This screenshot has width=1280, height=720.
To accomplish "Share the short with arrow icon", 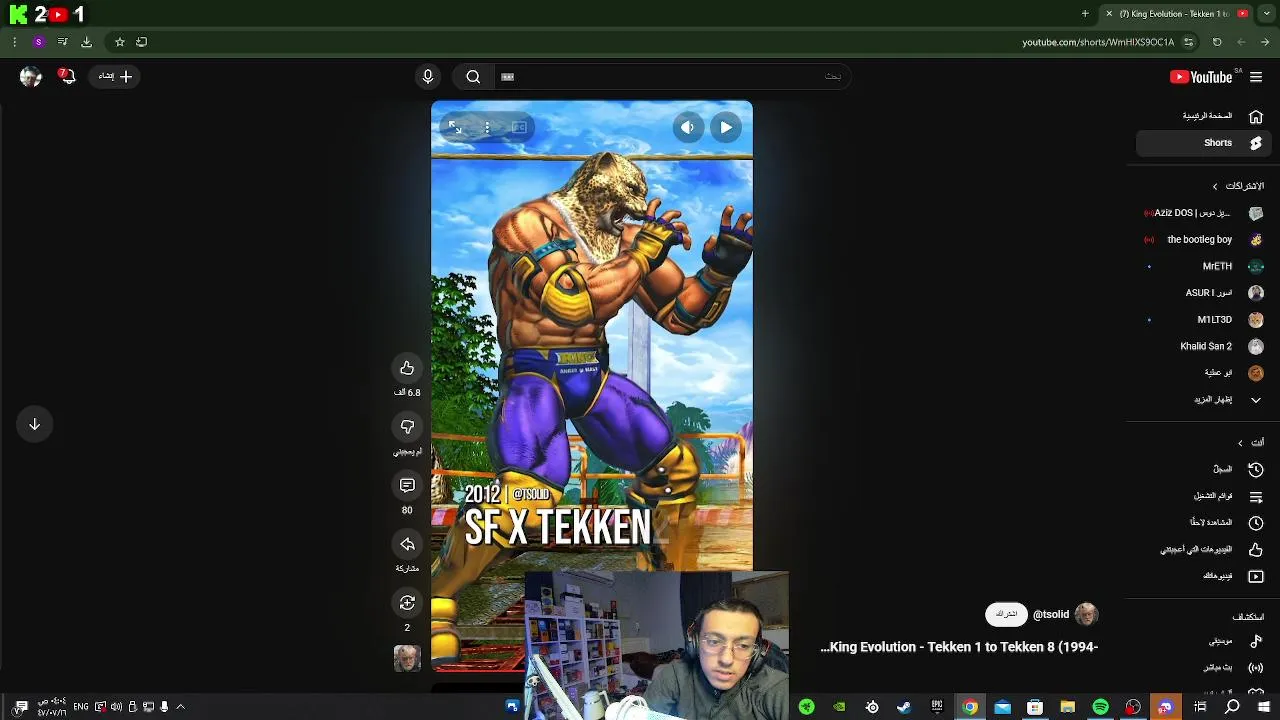I will [x=407, y=544].
